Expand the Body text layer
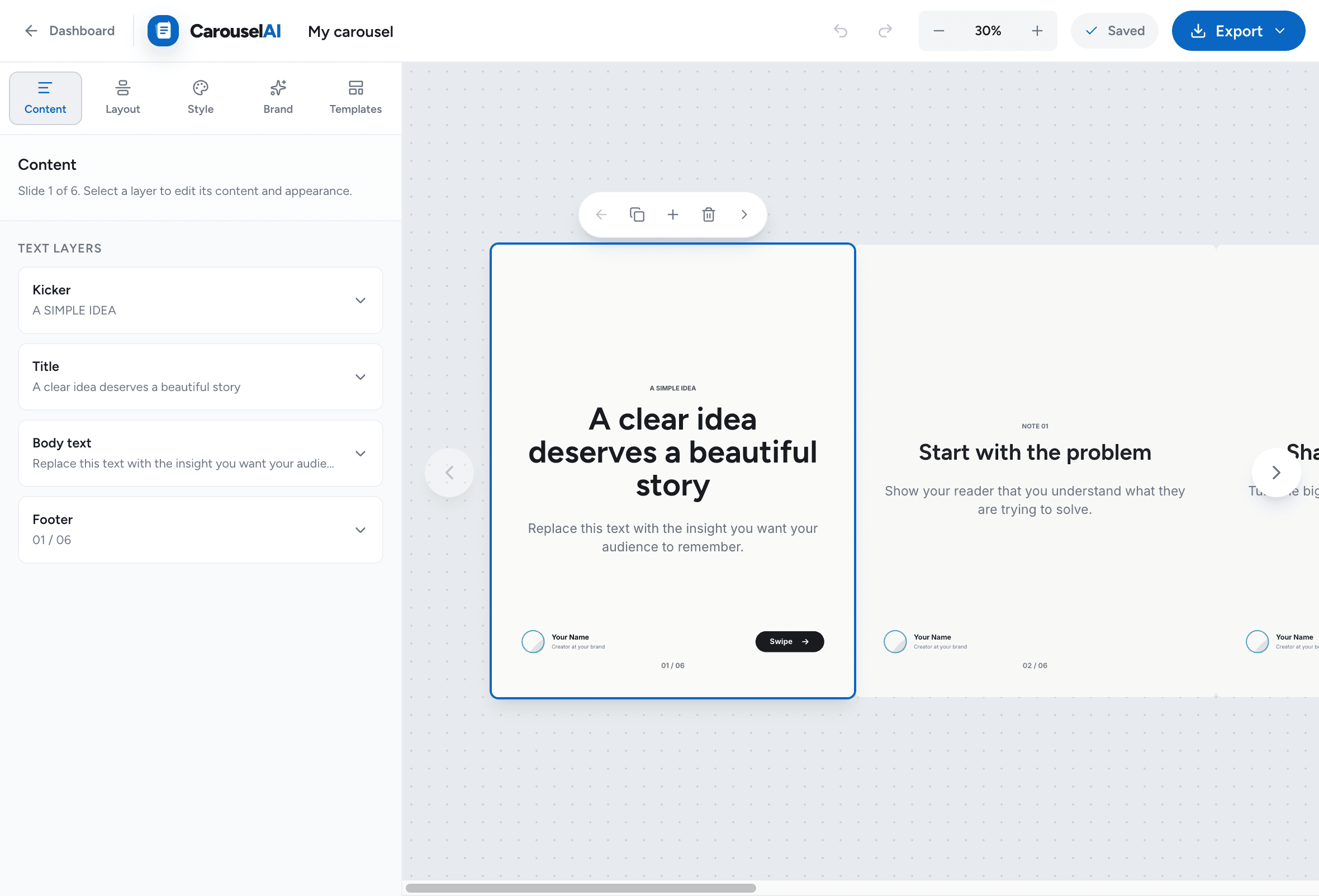Viewport: 1319px width, 896px height. 200,453
